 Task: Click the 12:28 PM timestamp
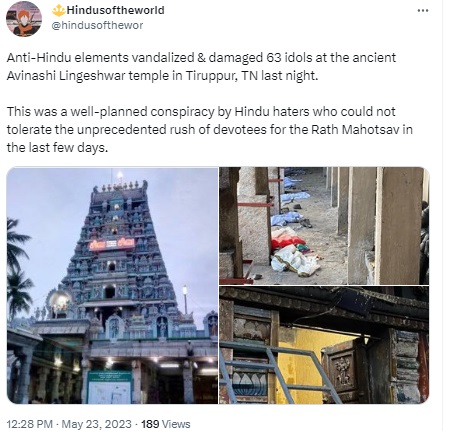point(30,424)
